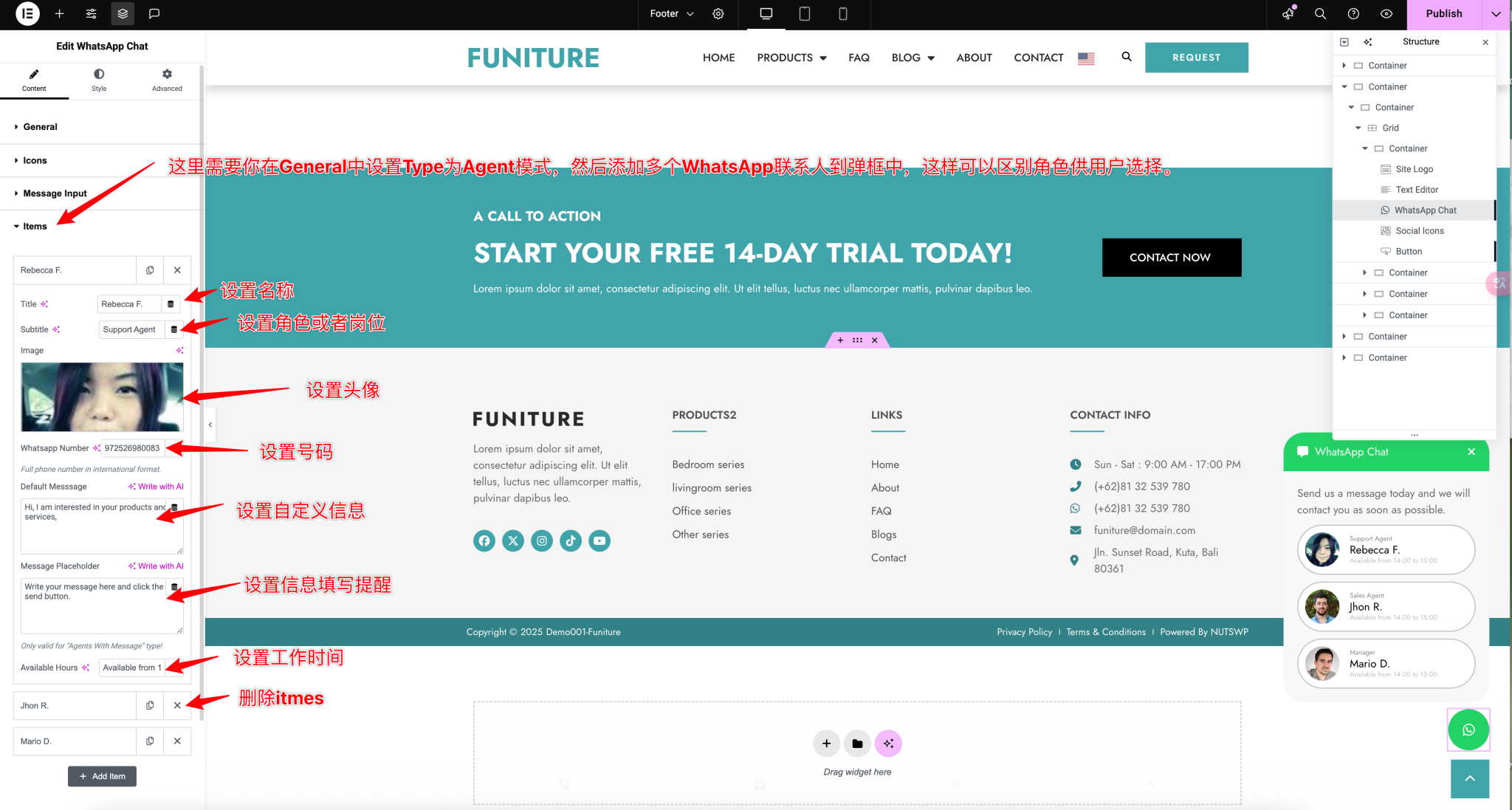The width and height of the screenshot is (1512, 810).
Task: Switch to the Style tab
Action: [99, 80]
